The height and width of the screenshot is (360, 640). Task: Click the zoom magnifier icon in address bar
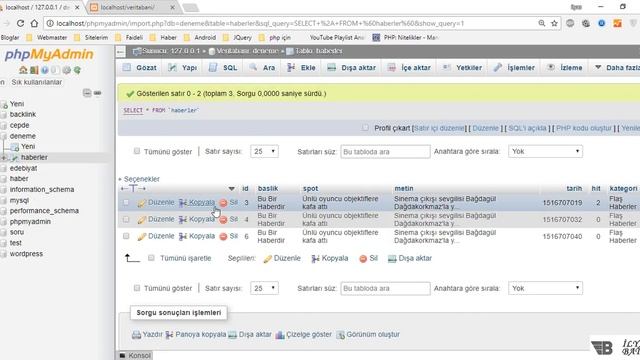[x=542, y=24]
